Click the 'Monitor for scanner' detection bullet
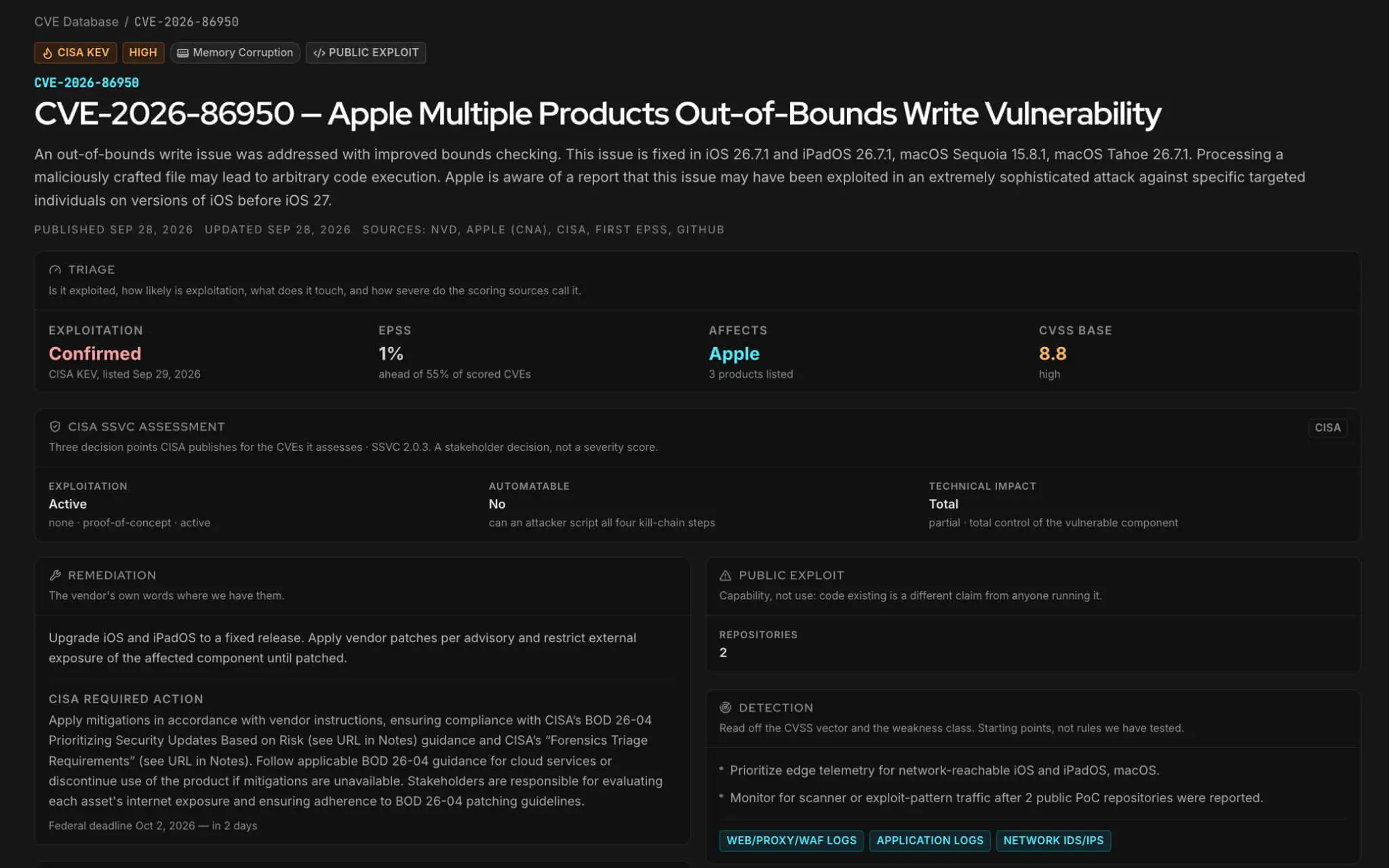The width and height of the screenshot is (1389, 868). coord(996,798)
